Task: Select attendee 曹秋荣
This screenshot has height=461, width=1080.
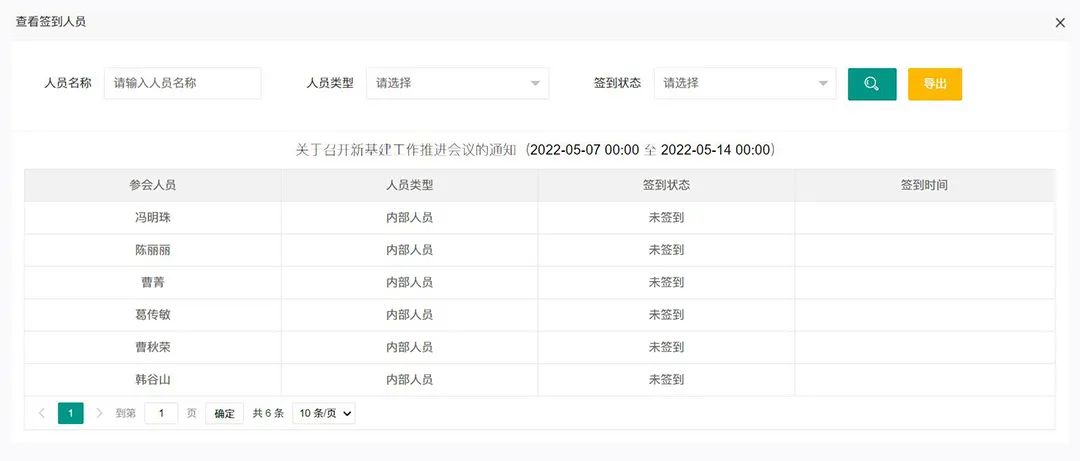Action: [152, 347]
